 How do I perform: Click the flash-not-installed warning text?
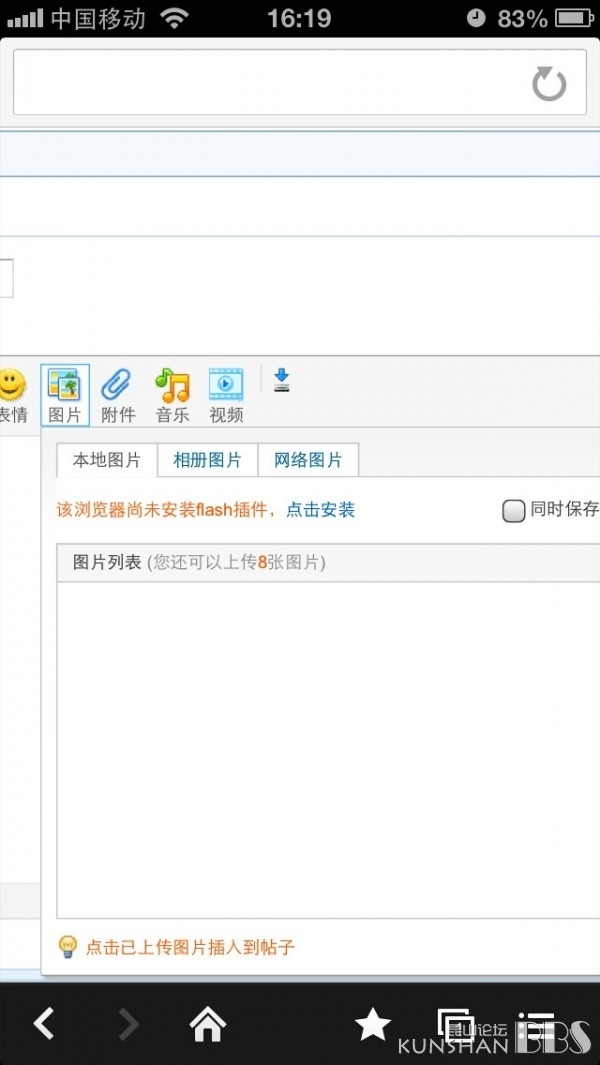point(166,509)
